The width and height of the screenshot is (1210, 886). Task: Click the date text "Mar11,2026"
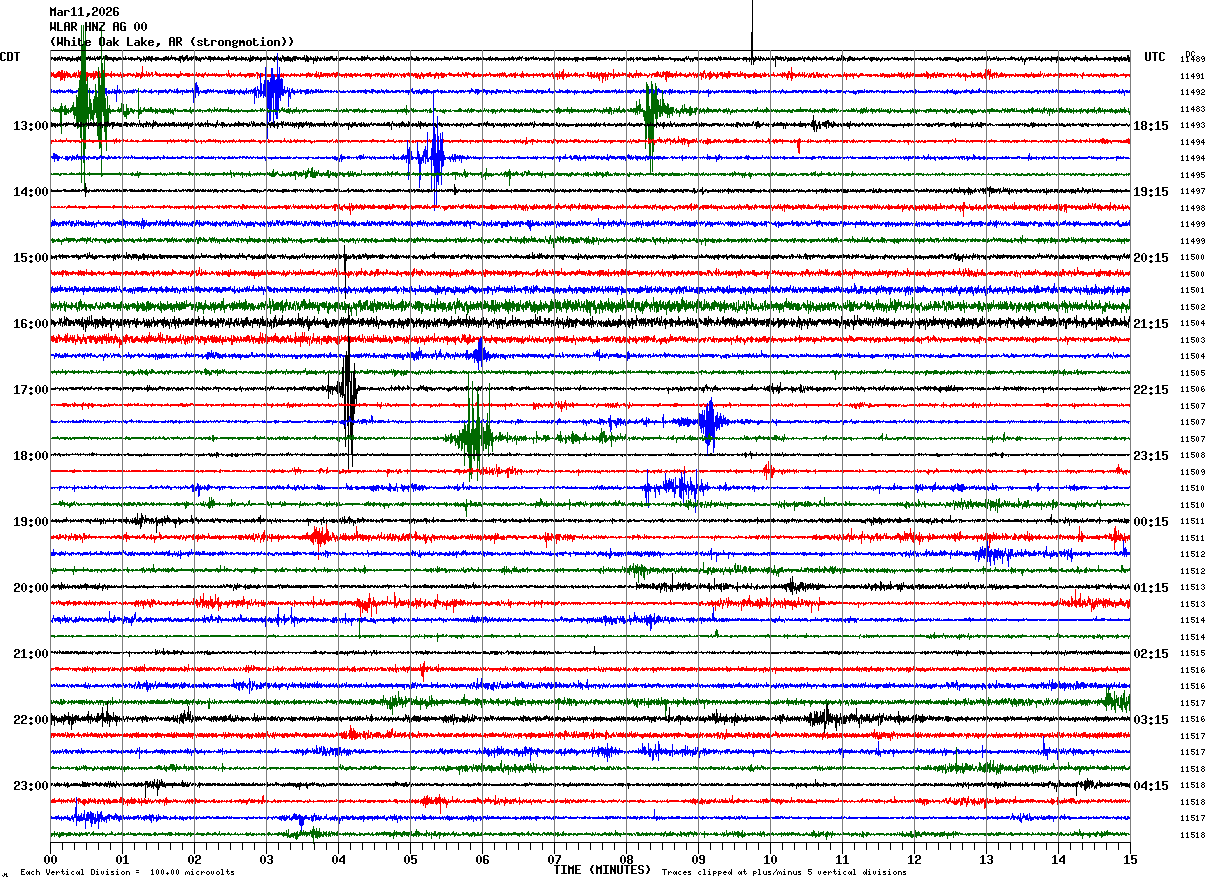[x=84, y=12]
